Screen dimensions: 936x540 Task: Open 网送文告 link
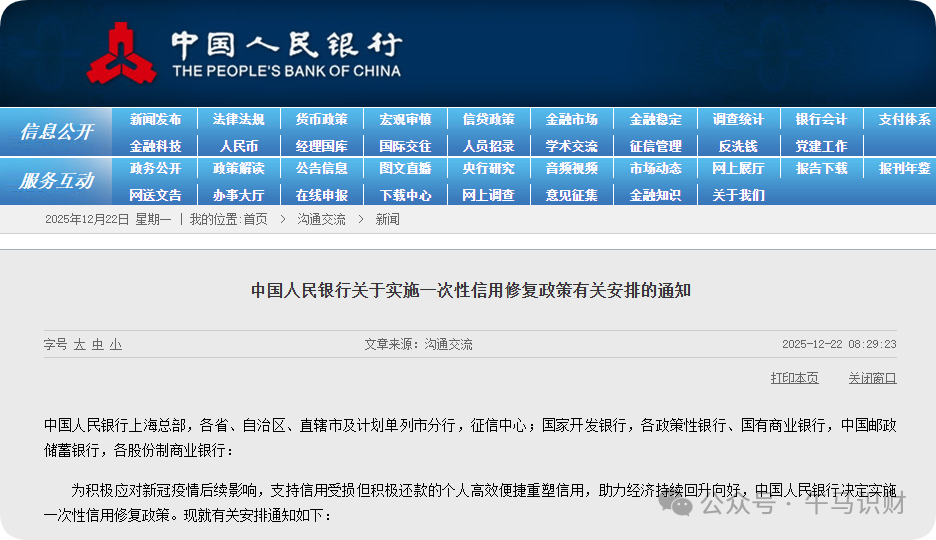click(x=155, y=195)
